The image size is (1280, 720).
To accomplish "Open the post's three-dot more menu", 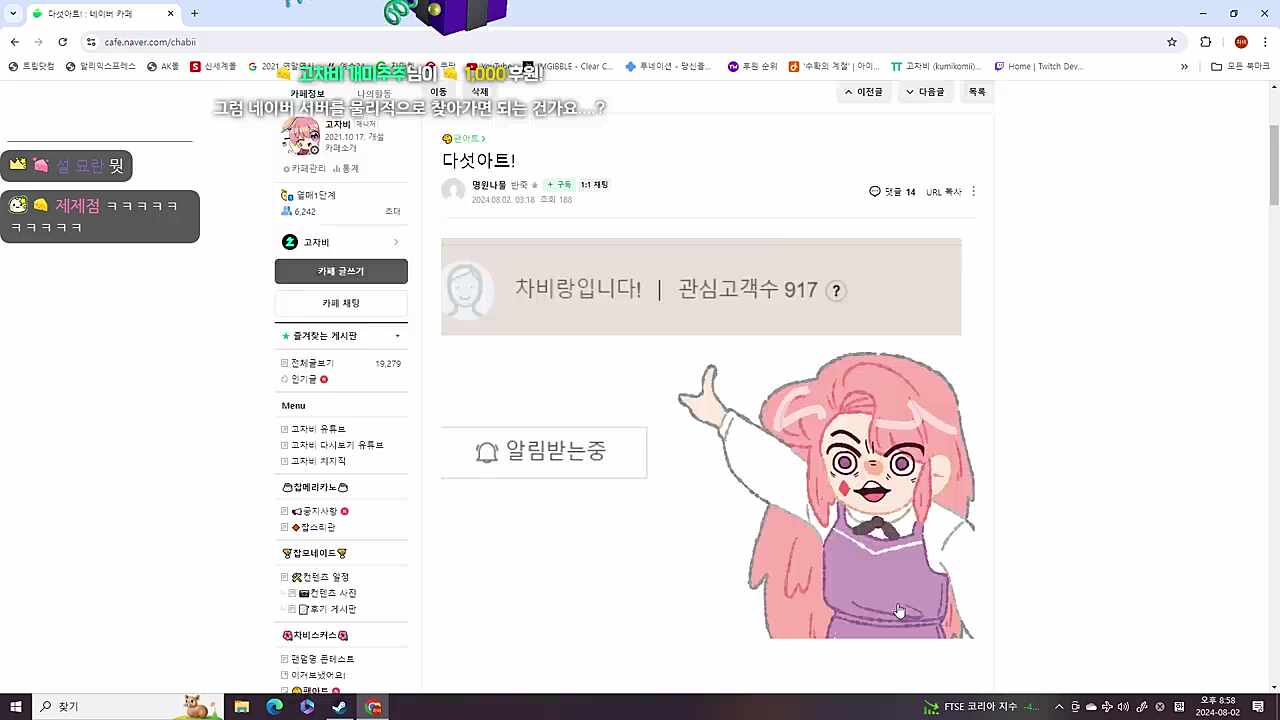I will (973, 191).
